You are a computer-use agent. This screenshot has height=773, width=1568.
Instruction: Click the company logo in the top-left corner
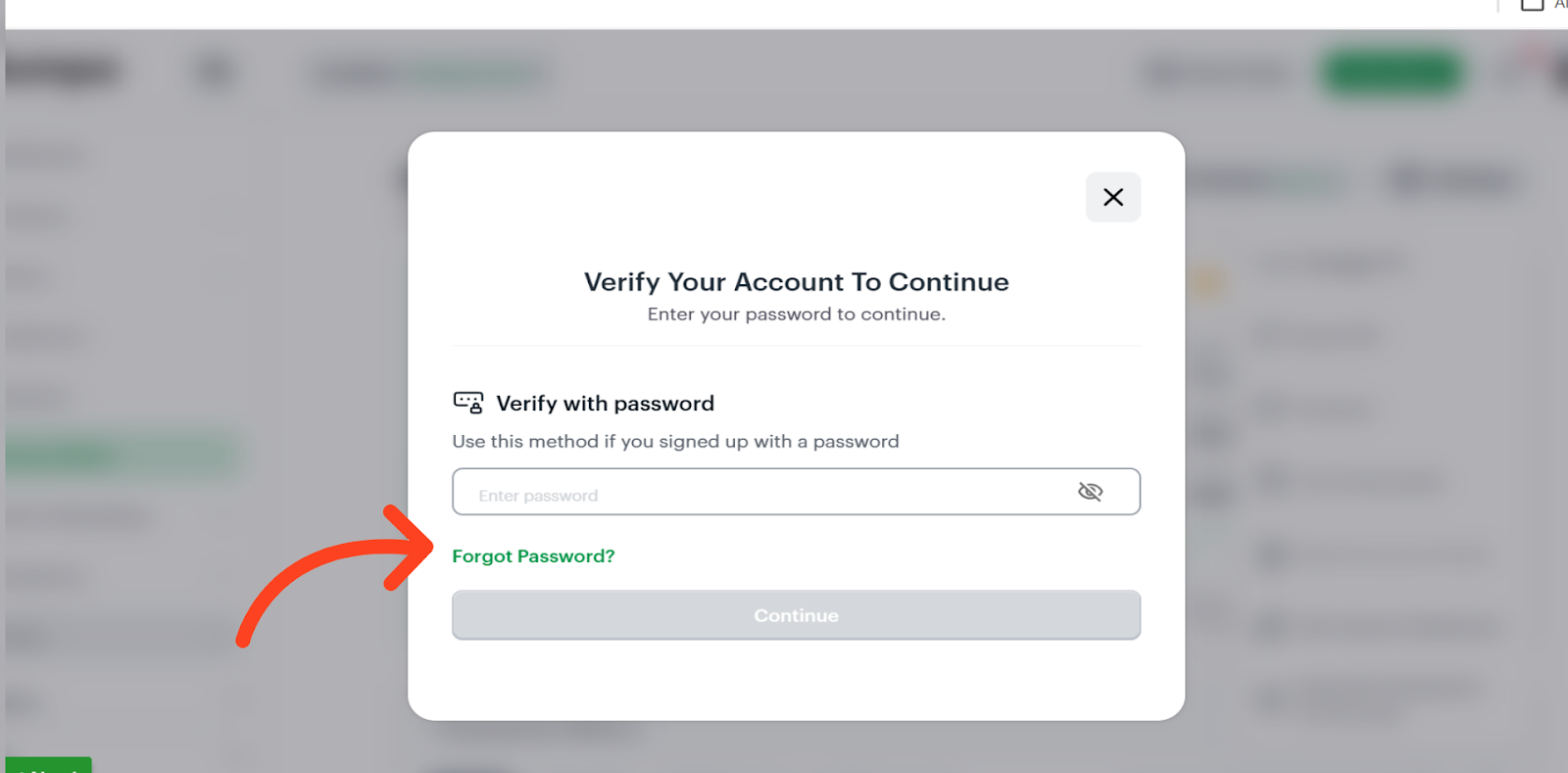(64, 71)
